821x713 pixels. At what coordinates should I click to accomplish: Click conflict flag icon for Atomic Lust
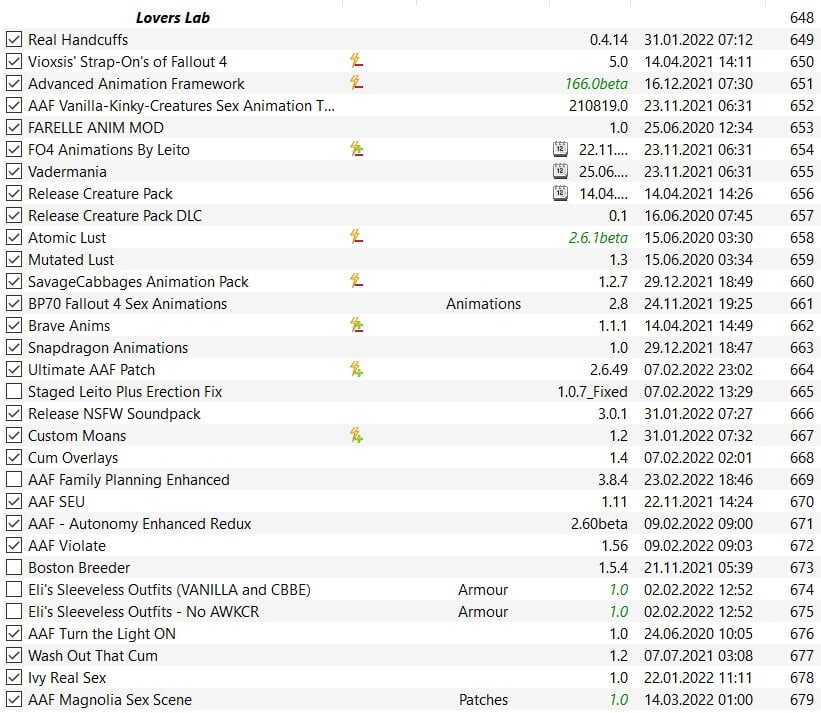click(357, 237)
